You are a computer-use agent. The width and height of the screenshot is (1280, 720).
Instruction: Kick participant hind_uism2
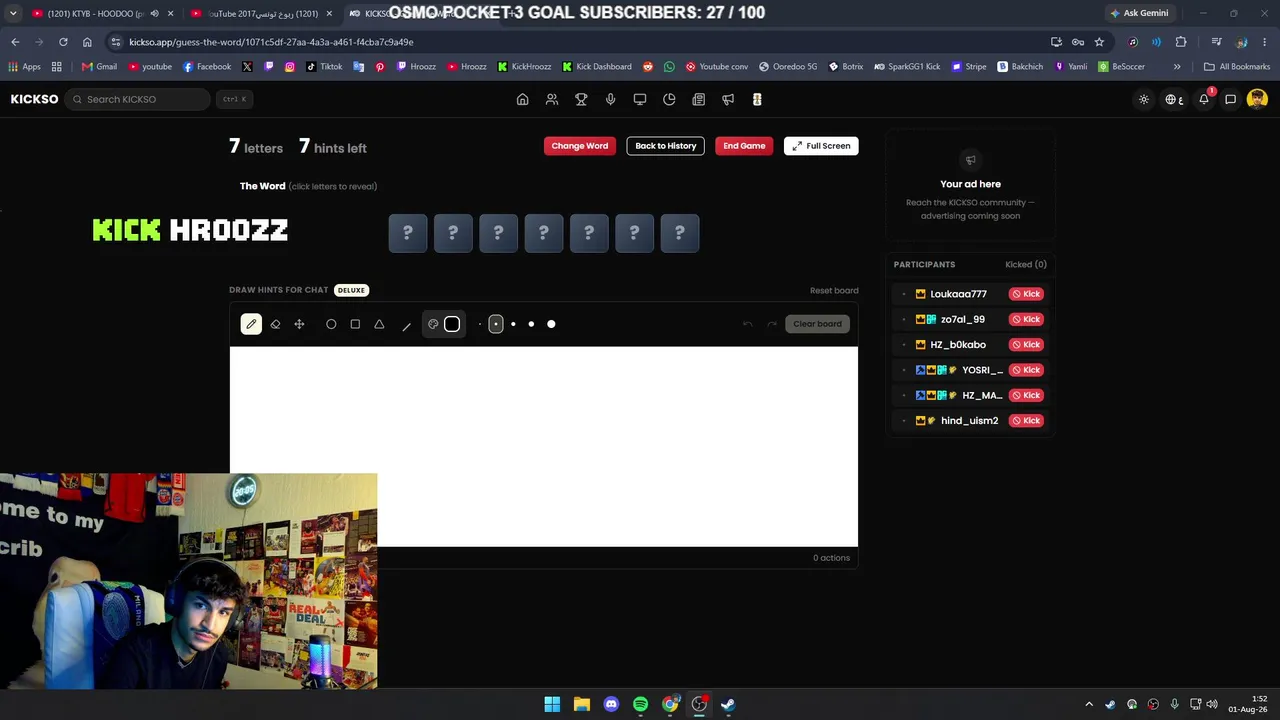click(1026, 420)
